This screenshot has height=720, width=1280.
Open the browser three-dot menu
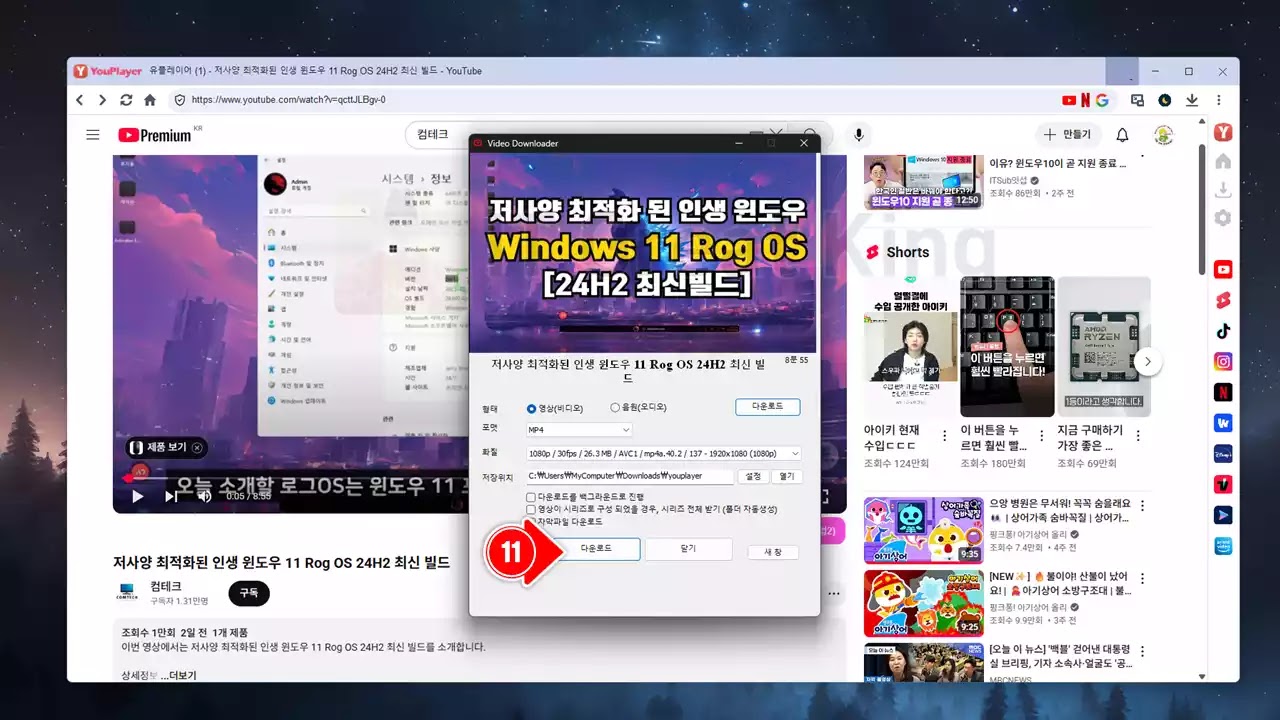[x=1219, y=100]
